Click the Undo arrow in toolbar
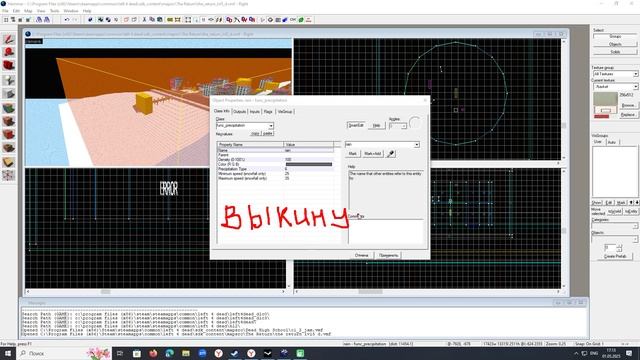The height and width of the screenshot is (360, 640). click(67, 20)
